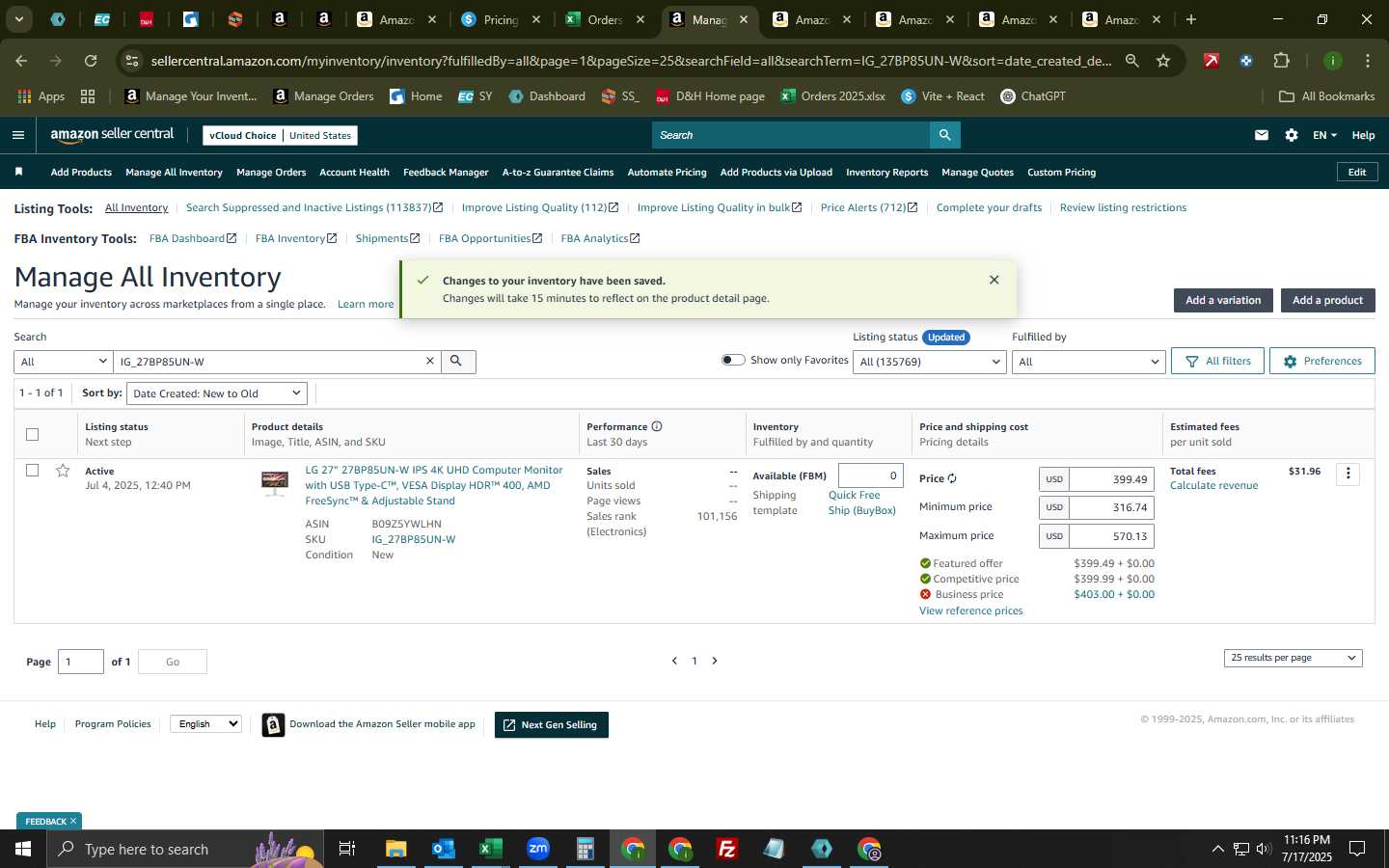Screen dimensions: 1389x868
Task: Open the messages envelope icon
Action: [1262, 135]
